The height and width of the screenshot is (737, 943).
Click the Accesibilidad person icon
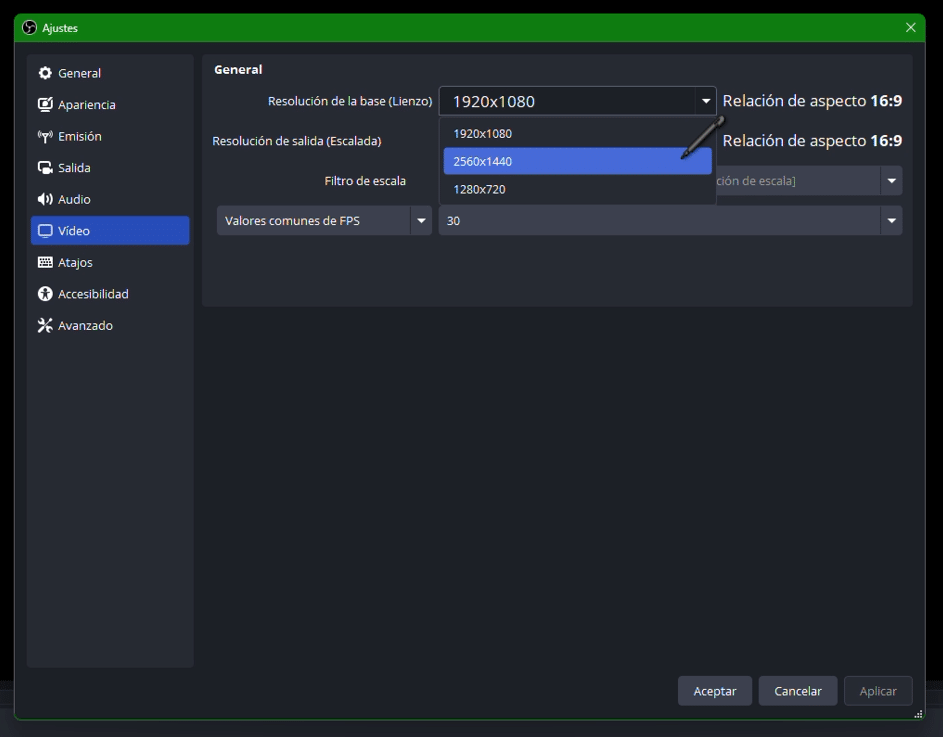pyautogui.click(x=45, y=294)
